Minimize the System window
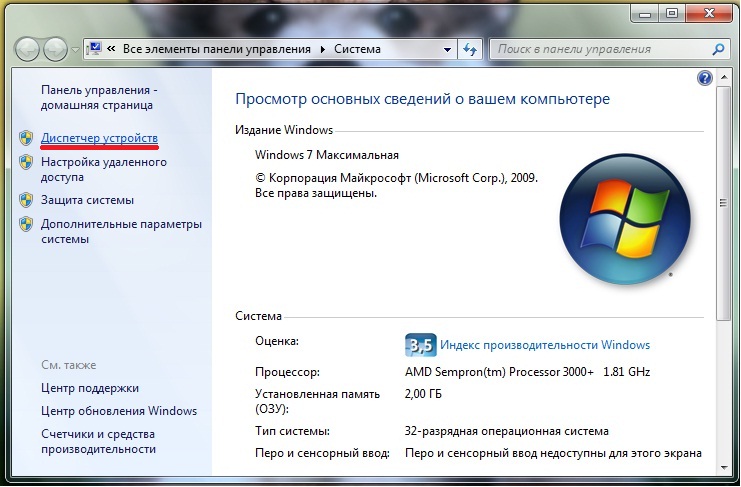 point(645,14)
